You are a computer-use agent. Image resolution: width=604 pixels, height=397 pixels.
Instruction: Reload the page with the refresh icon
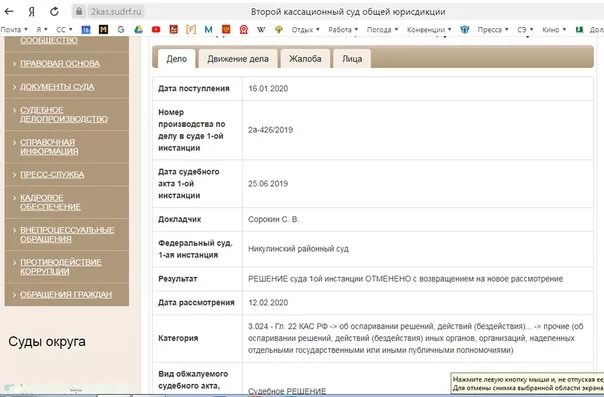[x=54, y=12]
